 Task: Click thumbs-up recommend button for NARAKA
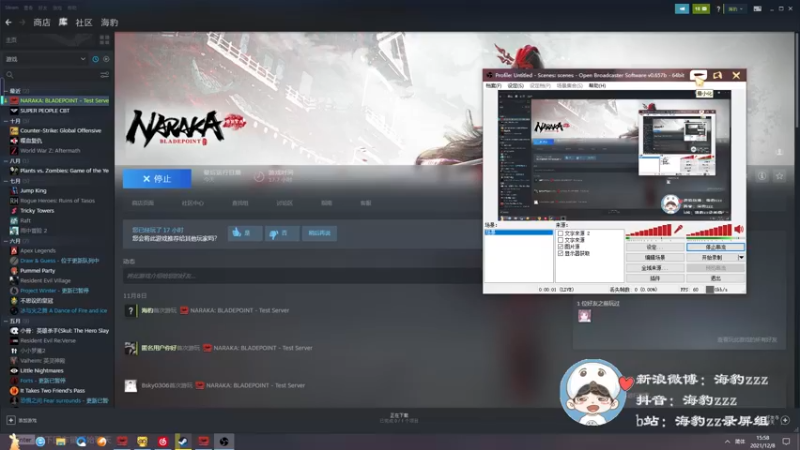pos(245,233)
